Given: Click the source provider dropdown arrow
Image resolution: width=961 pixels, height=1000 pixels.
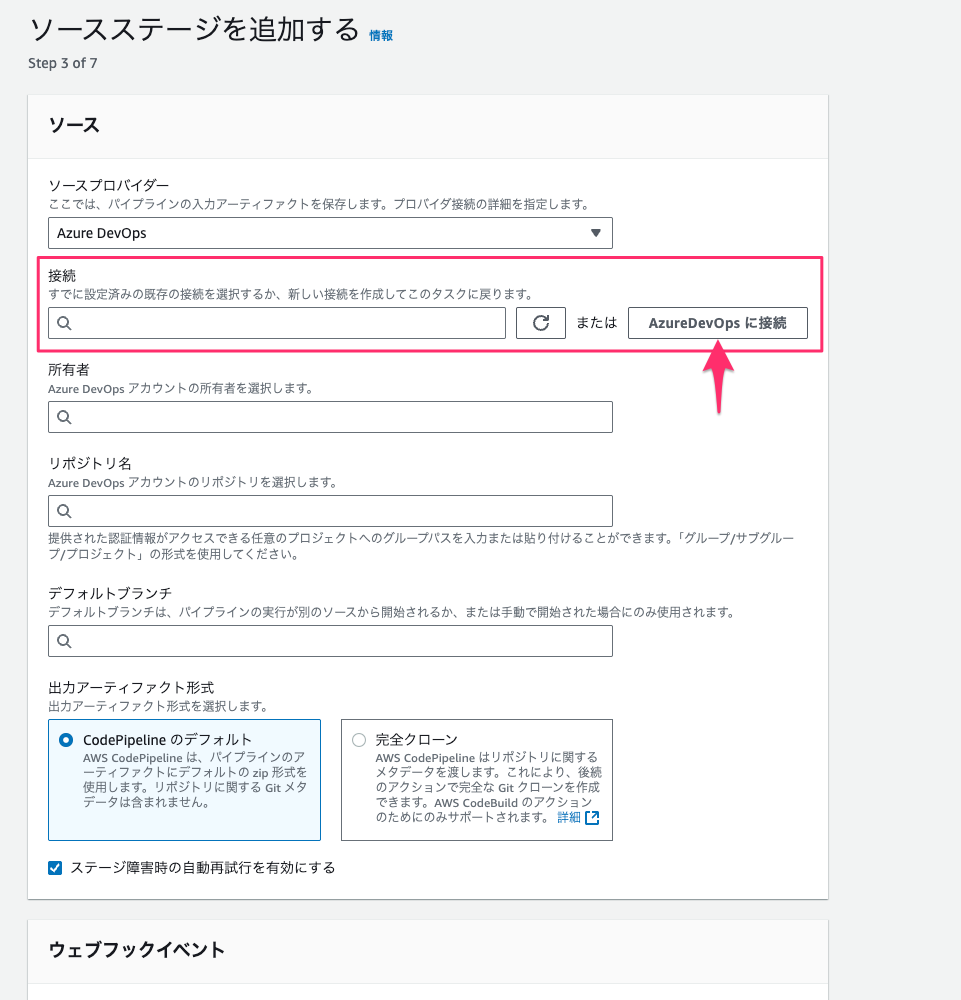Looking at the screenshot, I should coord(596,233).
